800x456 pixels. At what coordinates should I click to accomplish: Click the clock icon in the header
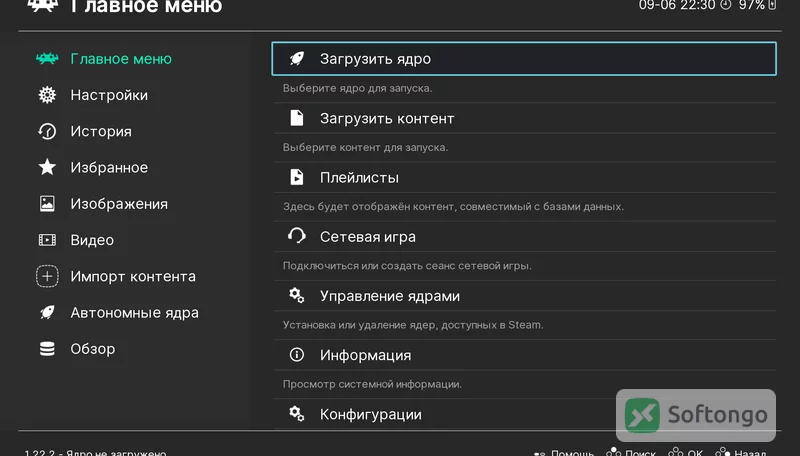click(726, 5)
